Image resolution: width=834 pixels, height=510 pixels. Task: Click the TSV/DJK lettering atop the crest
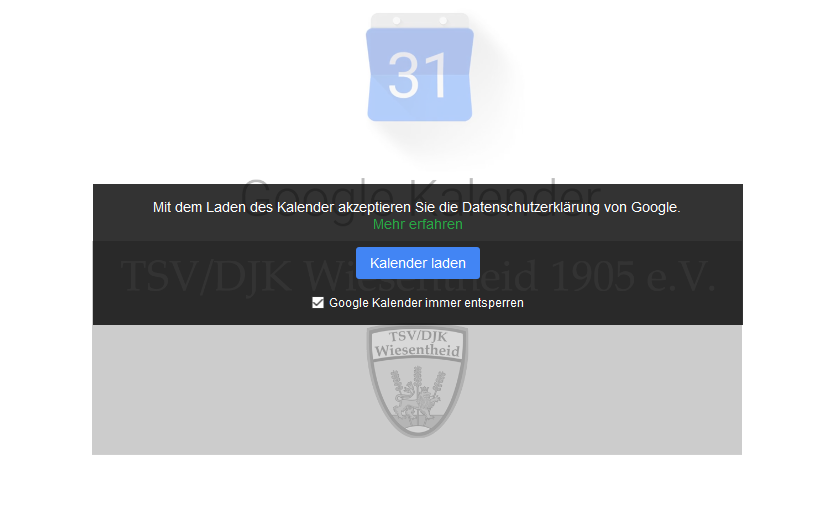coord(417,336)
